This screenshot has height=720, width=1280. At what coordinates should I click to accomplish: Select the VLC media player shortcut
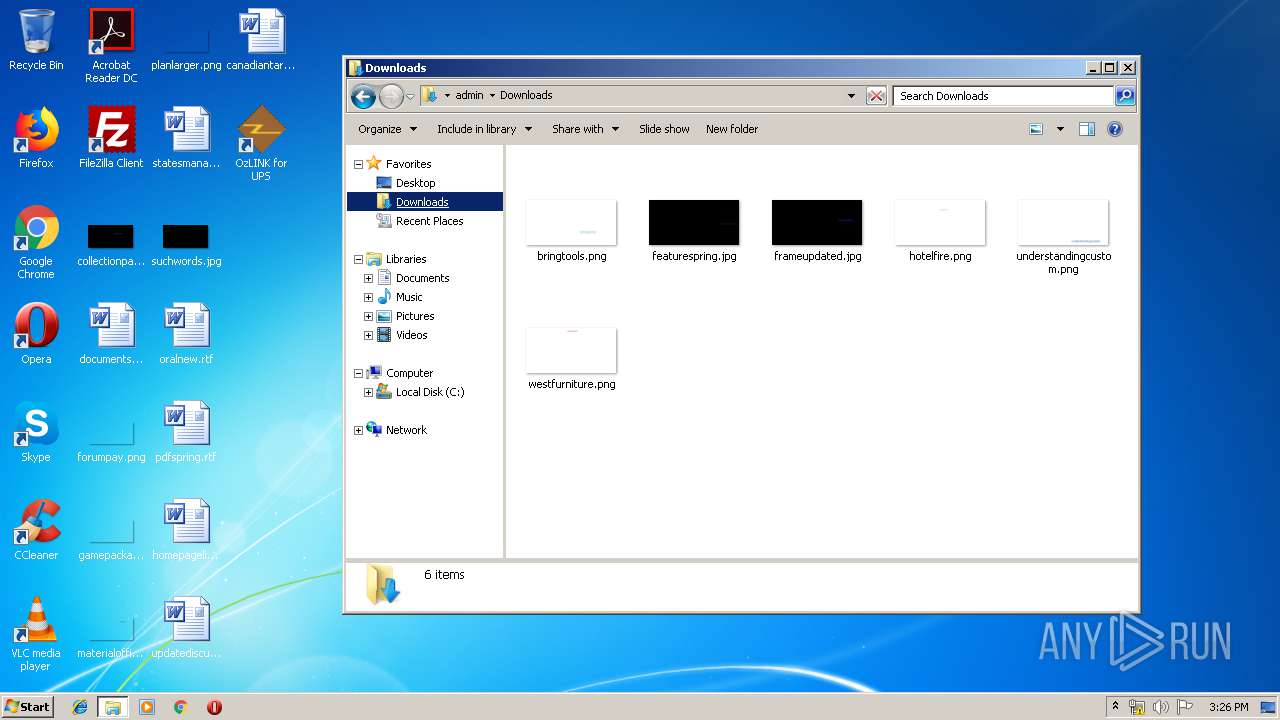pos(36,634)
